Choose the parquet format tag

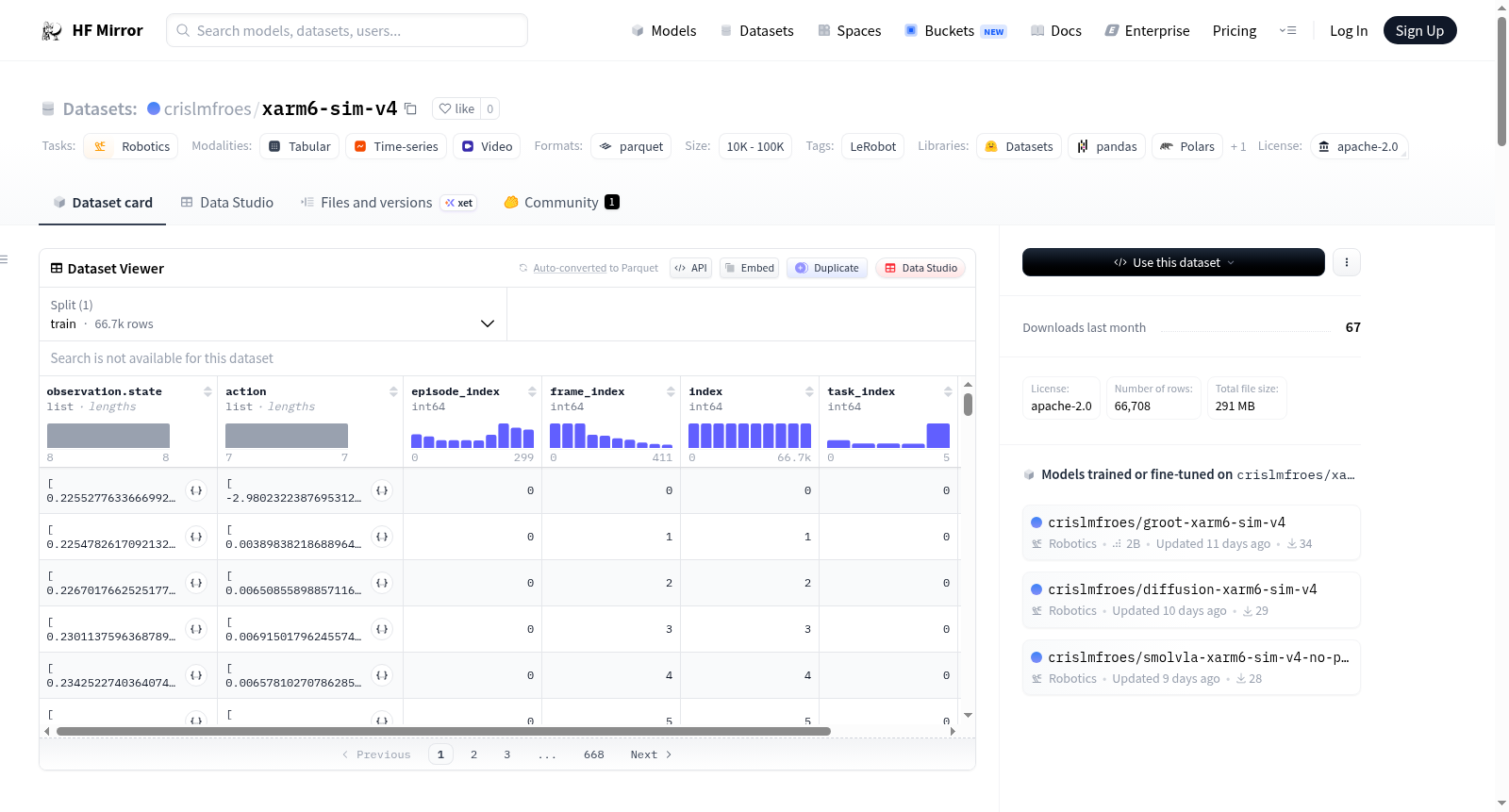(x=631, y=146)
